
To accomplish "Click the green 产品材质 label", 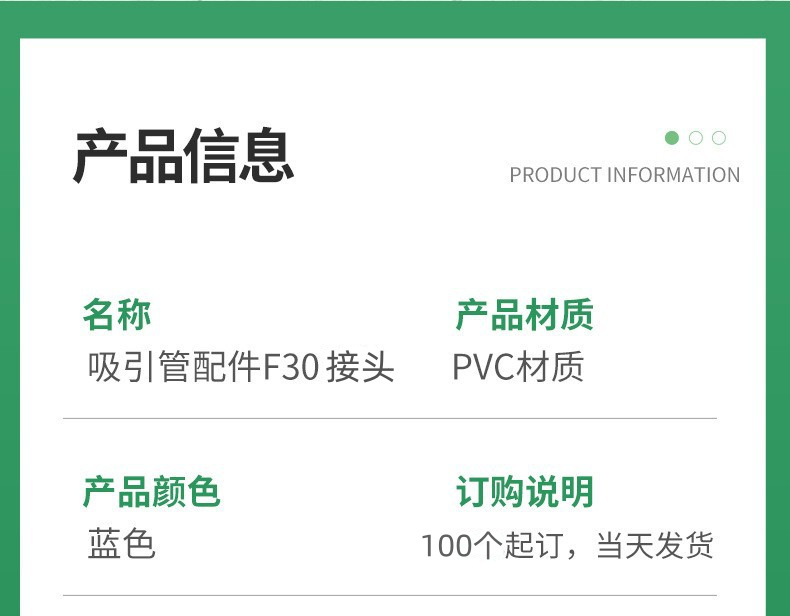I will (524, 315).
